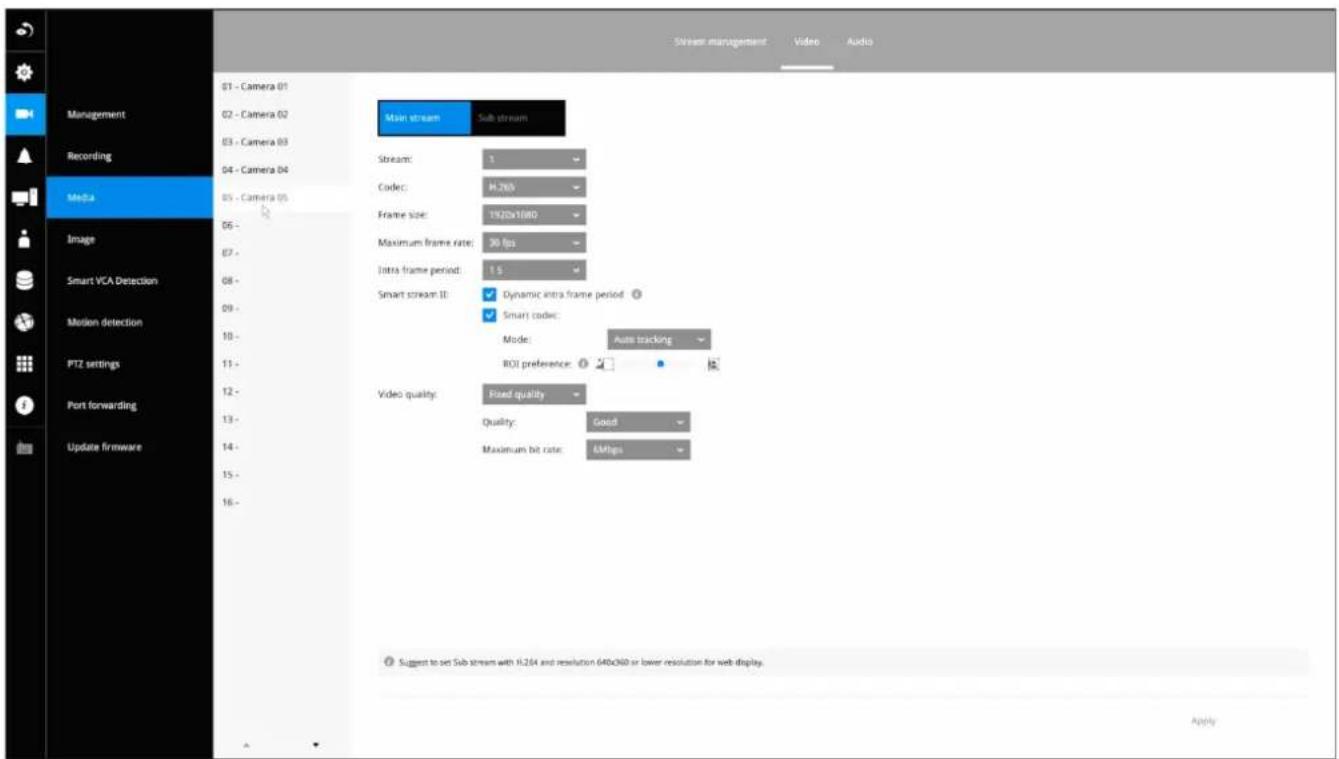Viewport: 1339px width, 759px height.
Task: Click the high-ROI icon right of slider
Action: [x=713, y=365]
